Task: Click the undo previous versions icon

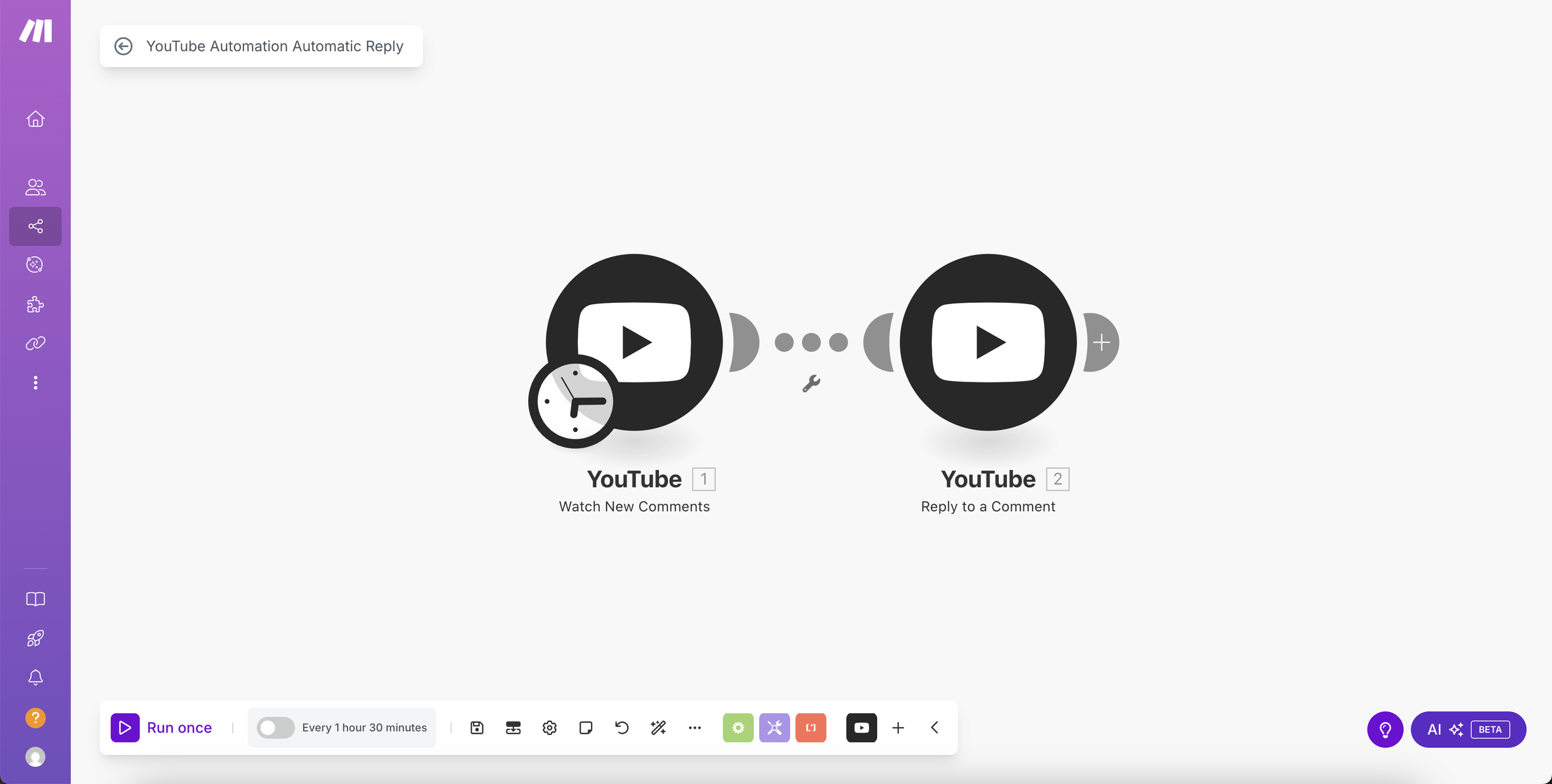Action: (622, 728)
